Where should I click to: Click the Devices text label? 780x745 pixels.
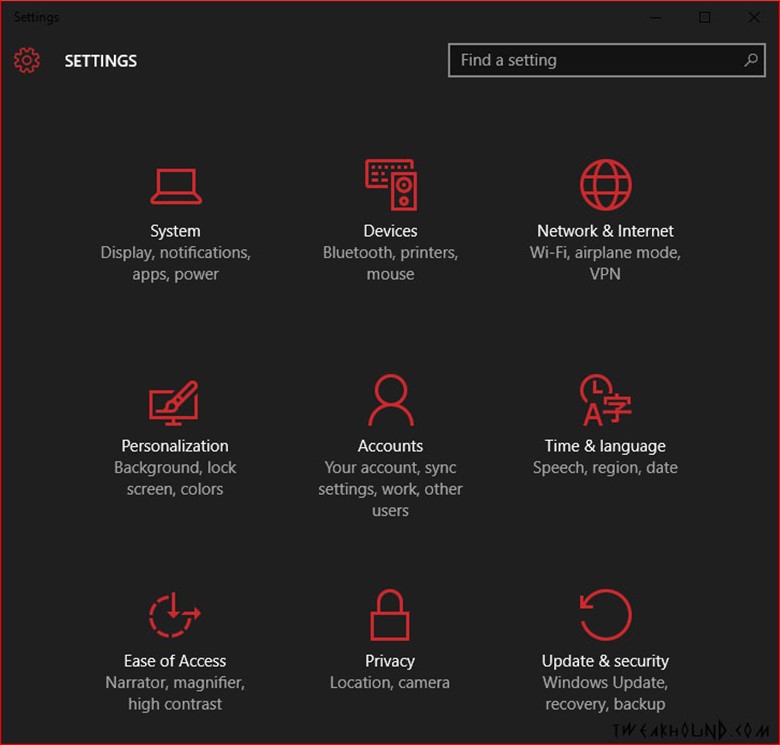point(390,231)
